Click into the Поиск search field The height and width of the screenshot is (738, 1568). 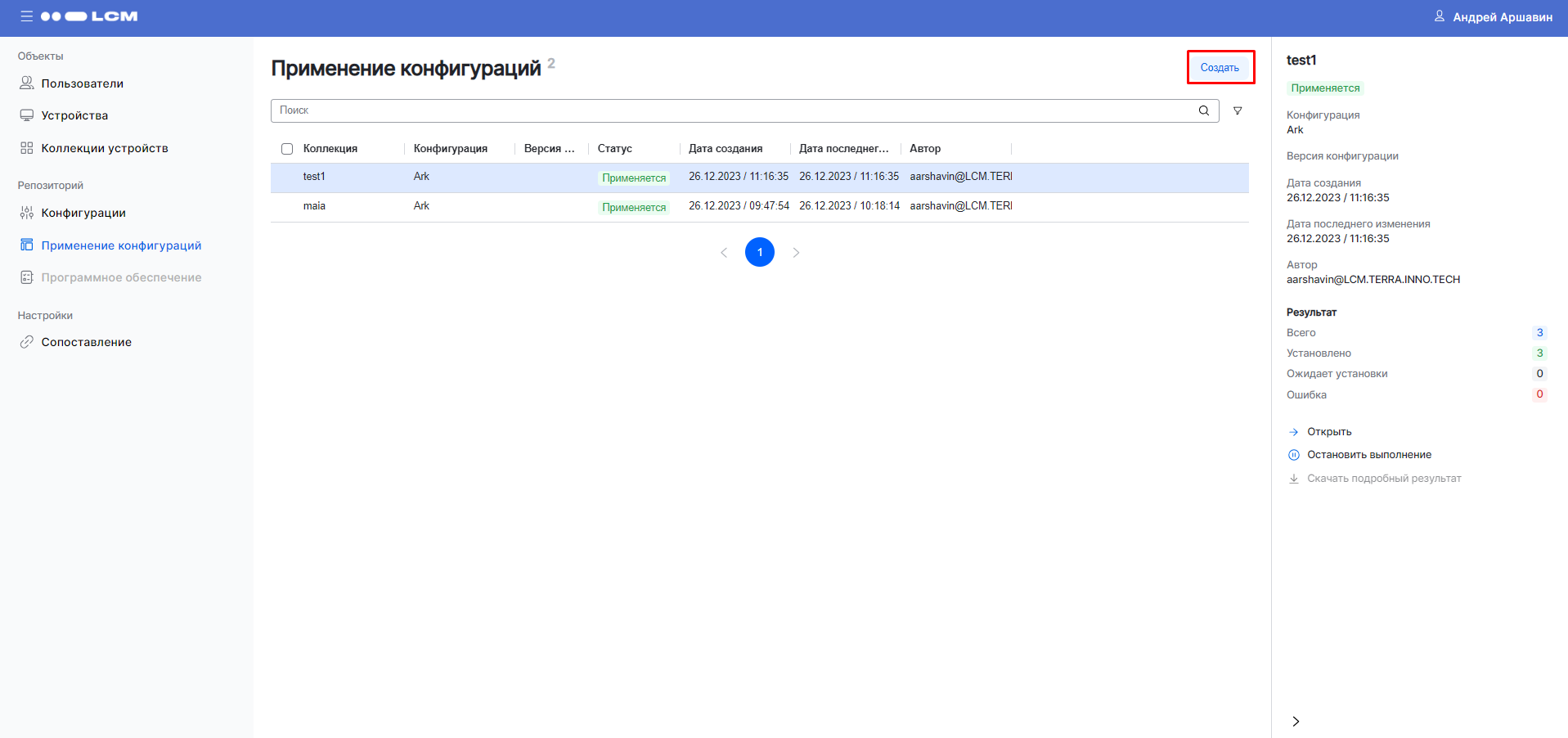coord(732,110)
